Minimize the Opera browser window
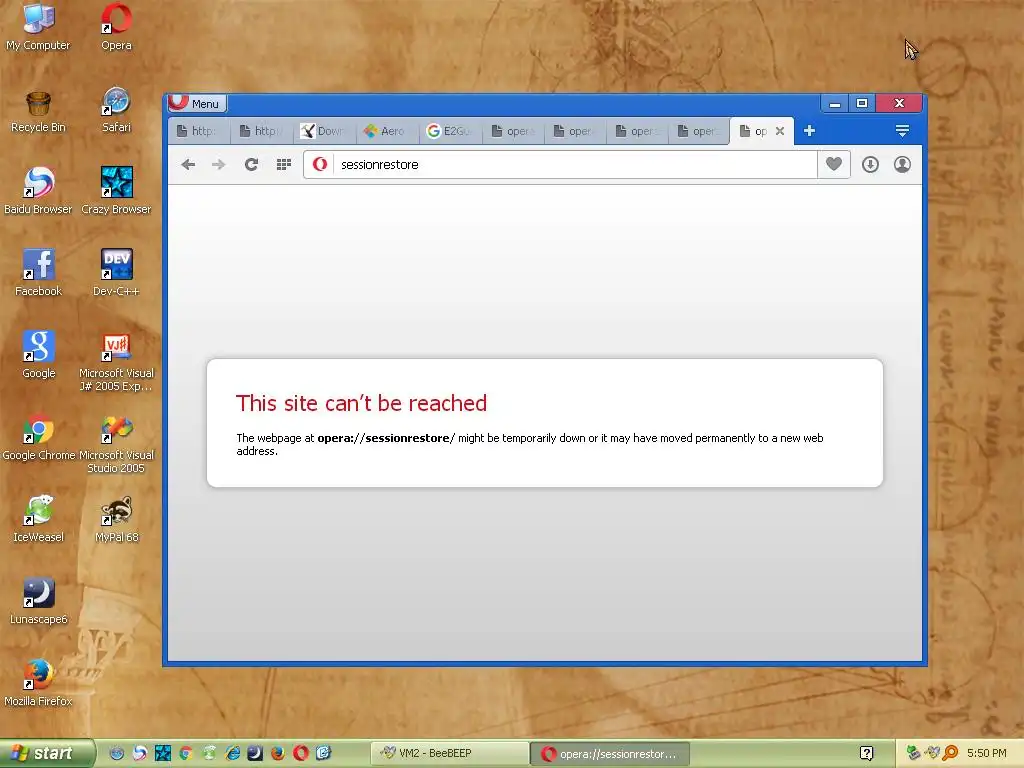 835,103
